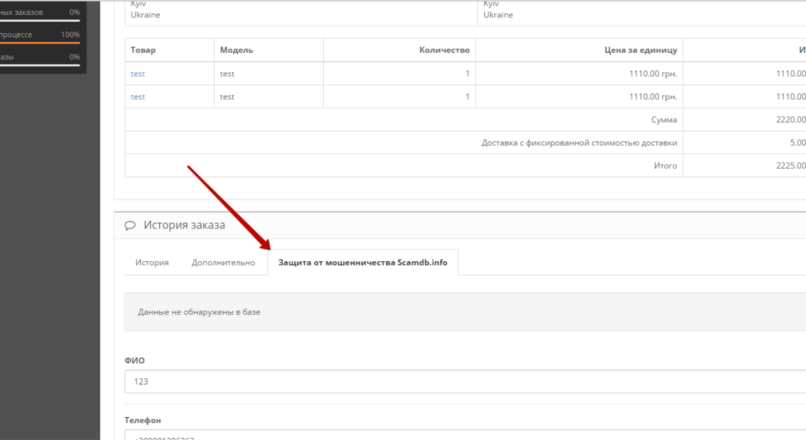Select the Защита от мошенничества Scamdb.info tab
The image size is (806, 440).
(x=363, y=263)
